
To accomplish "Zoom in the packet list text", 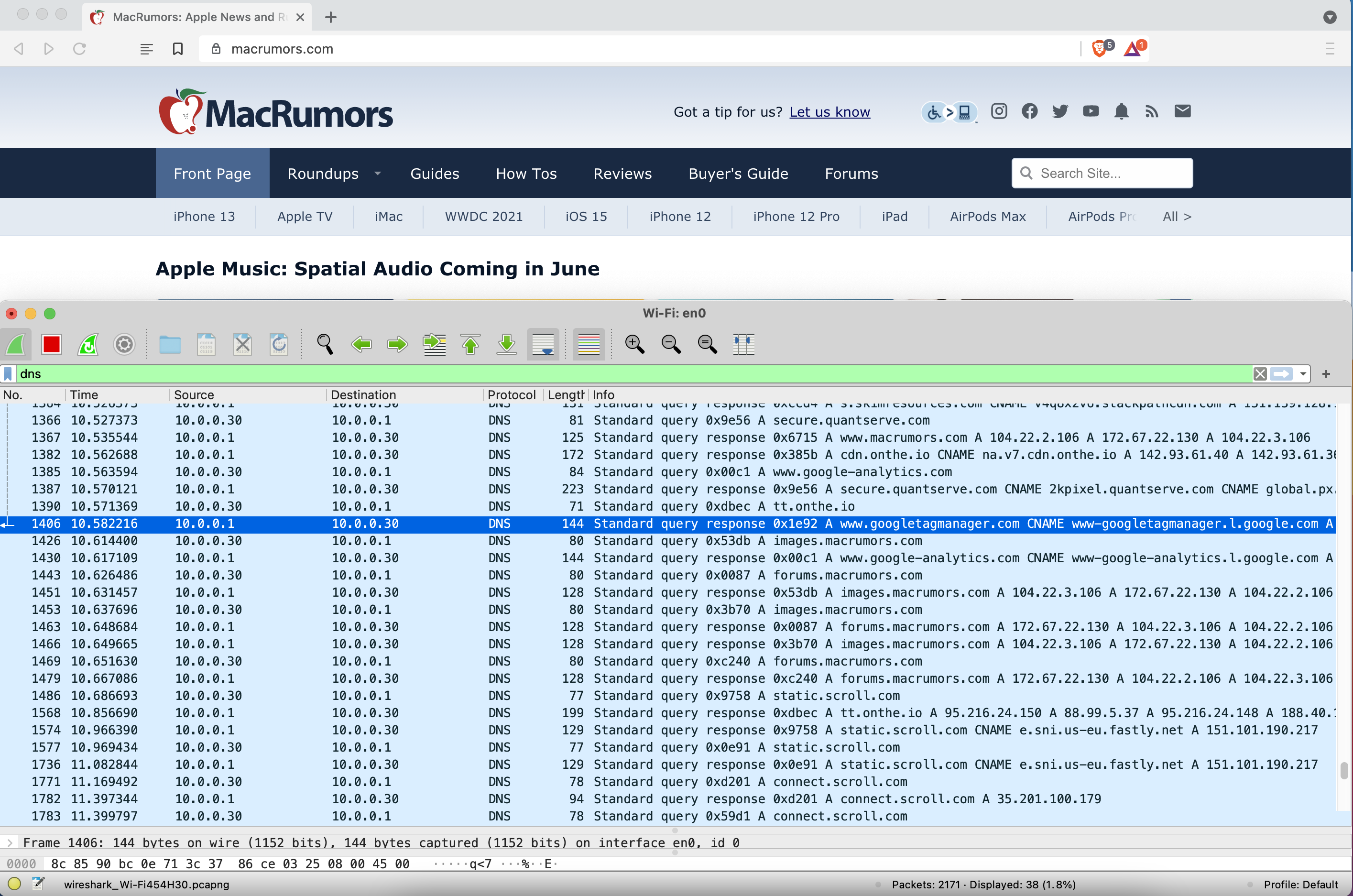I will (634, 344).
